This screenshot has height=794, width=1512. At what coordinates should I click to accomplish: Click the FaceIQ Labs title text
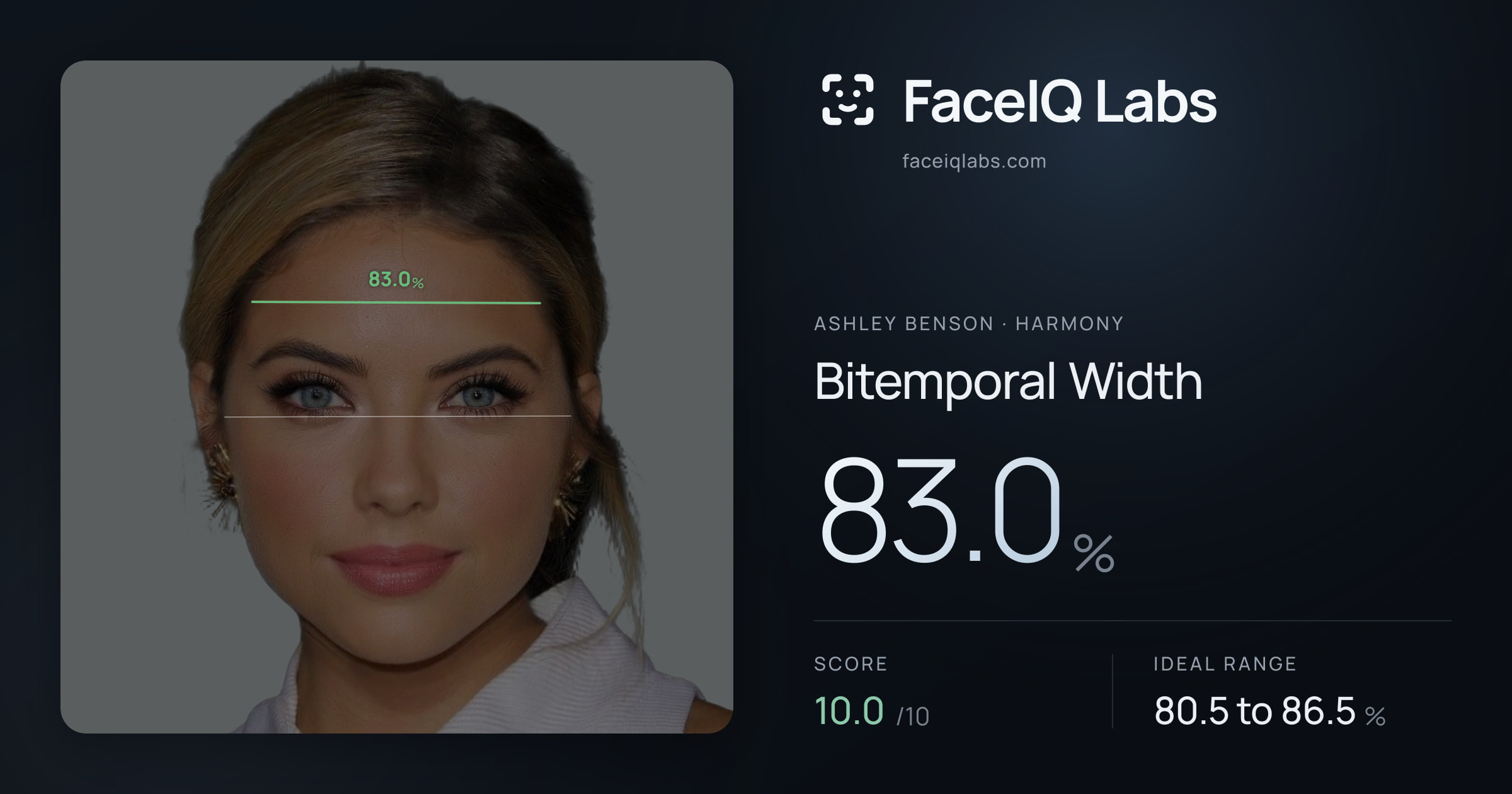click(1060, 101)
